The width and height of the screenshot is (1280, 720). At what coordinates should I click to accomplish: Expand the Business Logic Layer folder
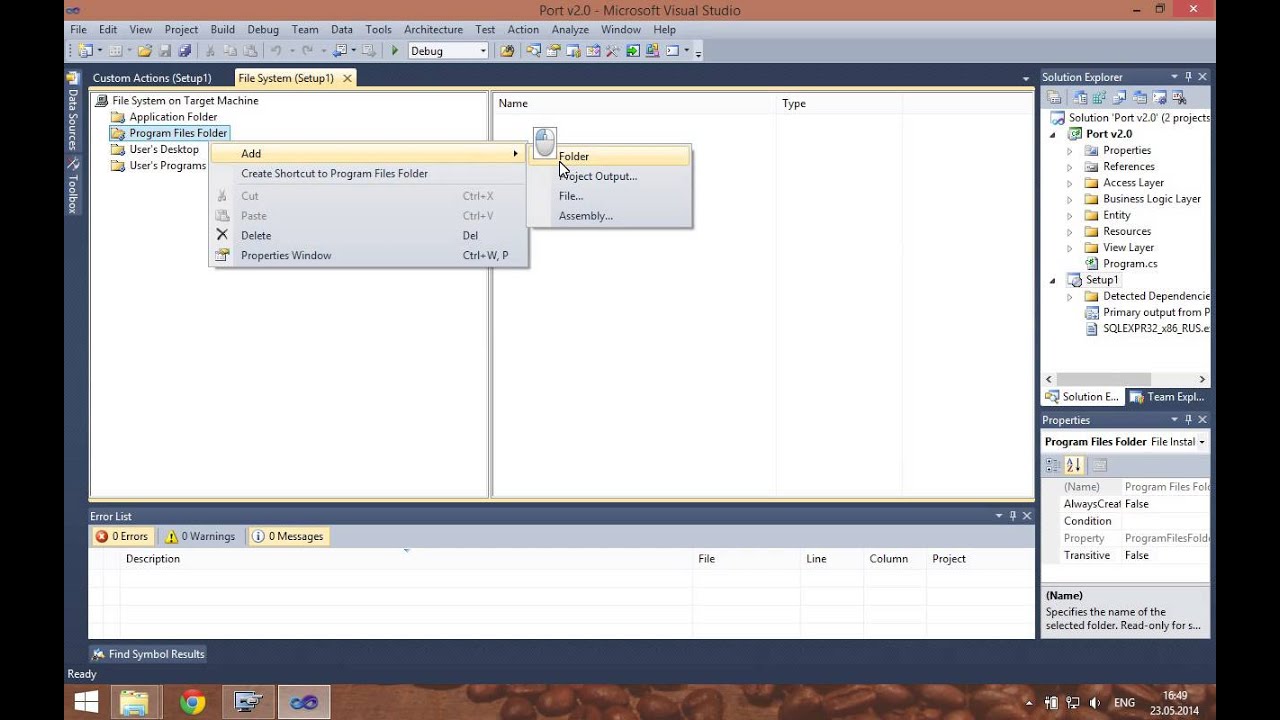click(1070, 199)
